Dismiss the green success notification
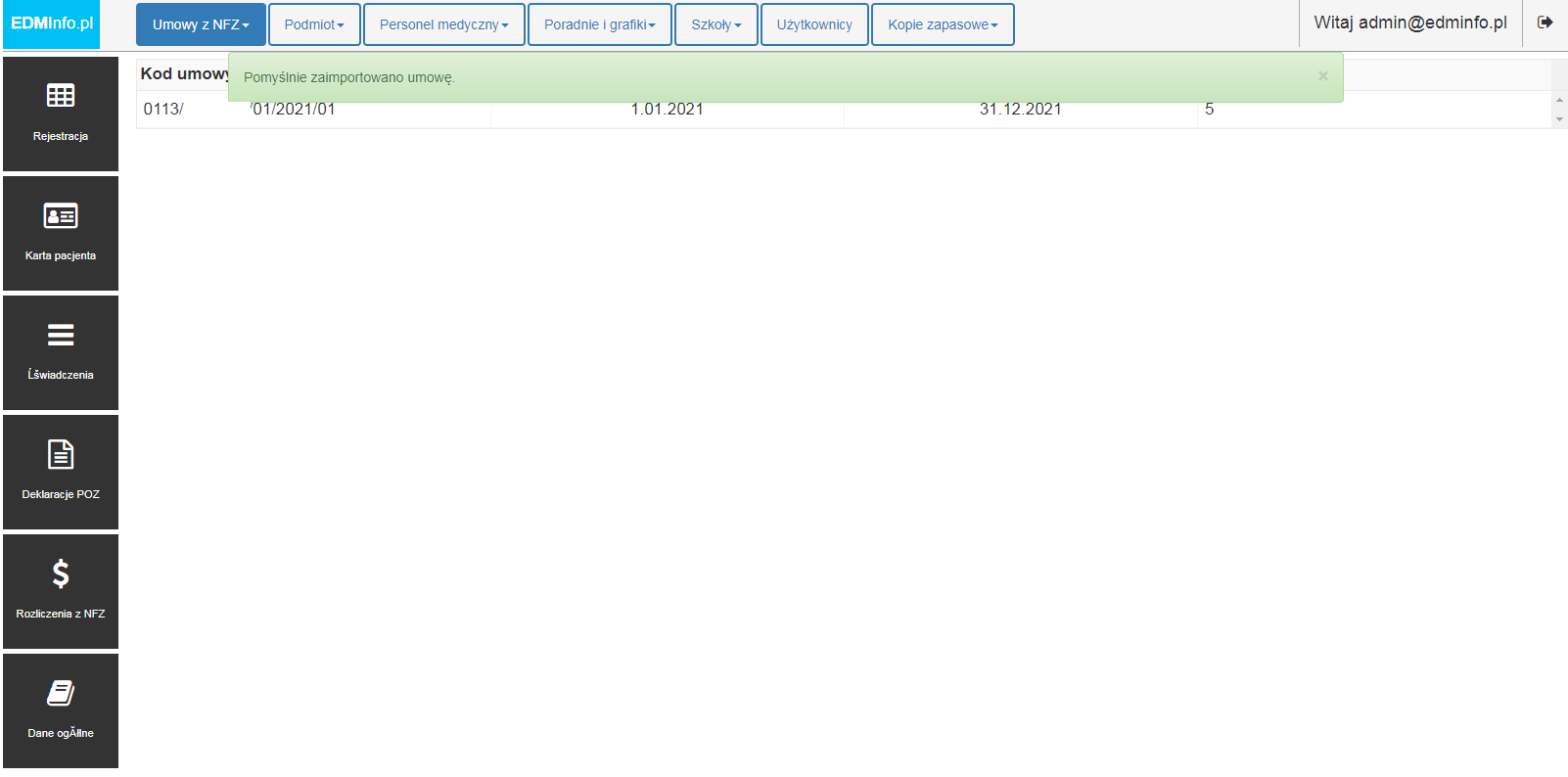This screenshot has width=1568, height=777. (1322, 76)
